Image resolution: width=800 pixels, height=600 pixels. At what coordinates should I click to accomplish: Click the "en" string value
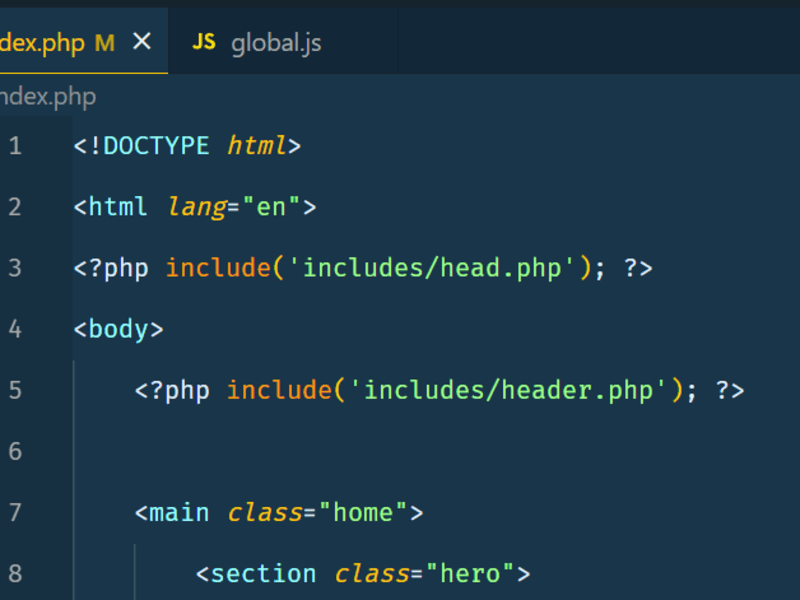[271, 207]
